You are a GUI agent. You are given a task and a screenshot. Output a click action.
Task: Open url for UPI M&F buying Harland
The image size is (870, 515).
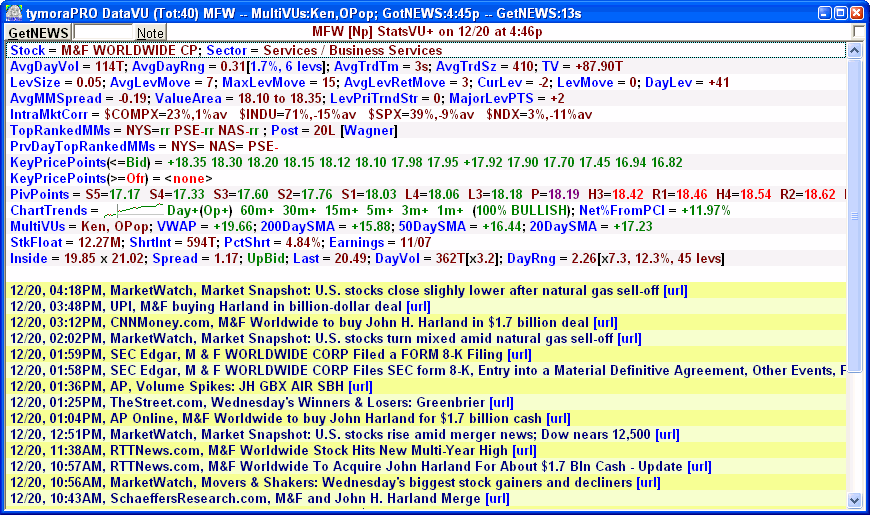click(x=418, y=306)
